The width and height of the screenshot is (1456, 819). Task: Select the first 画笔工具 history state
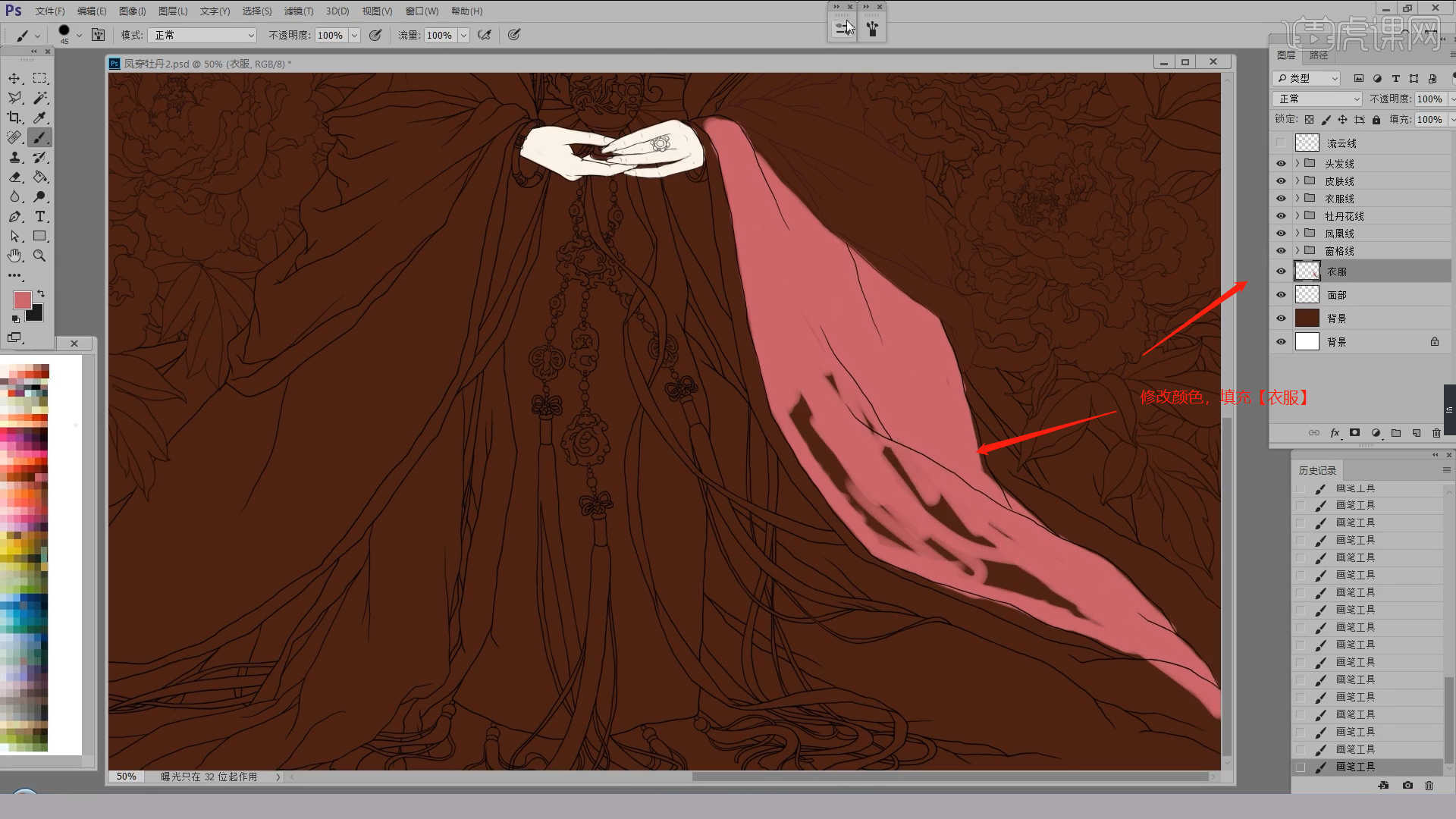click(x=1367, y=488)
